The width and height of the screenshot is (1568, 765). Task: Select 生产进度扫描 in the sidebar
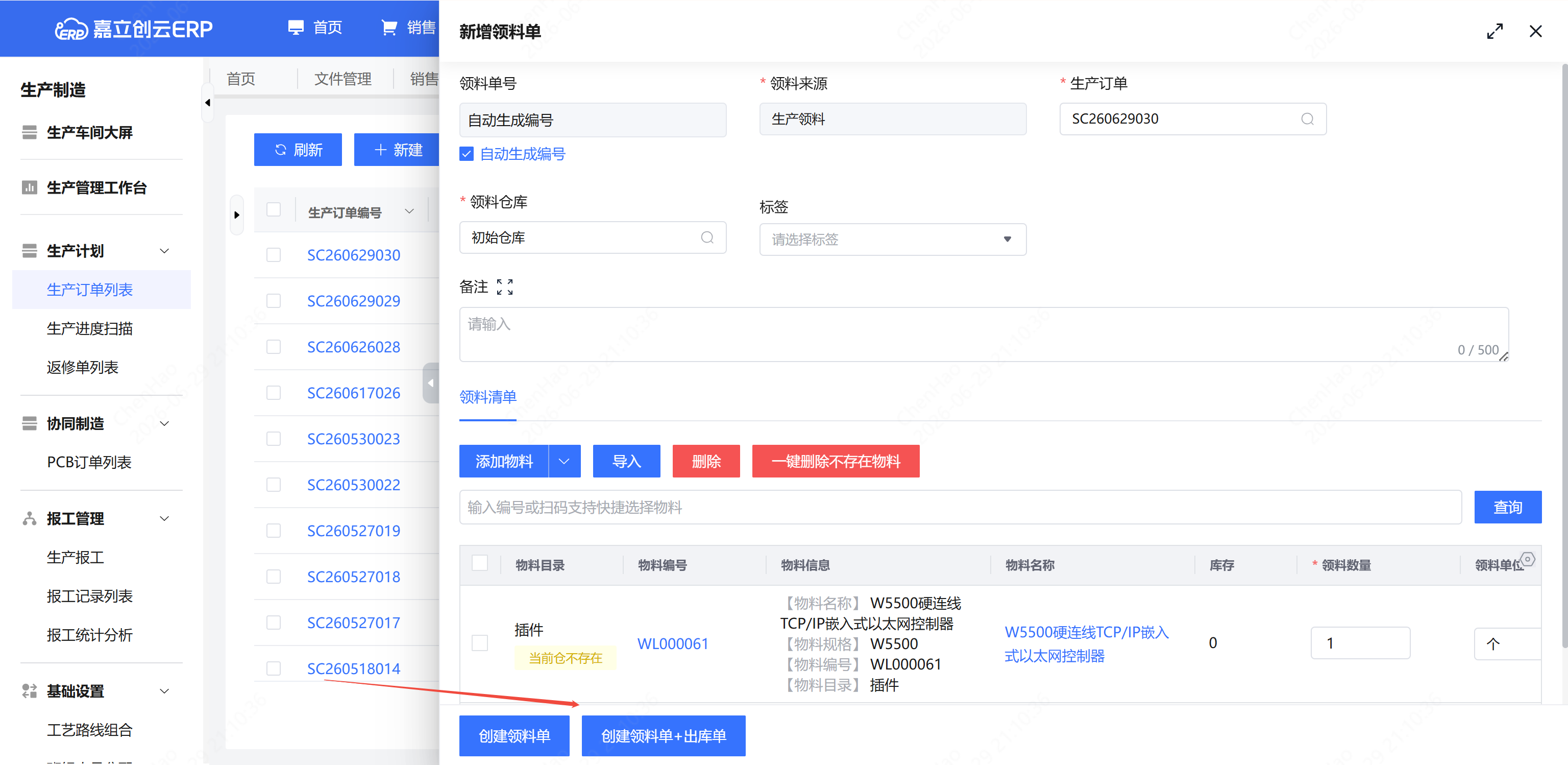coord(90,328)
